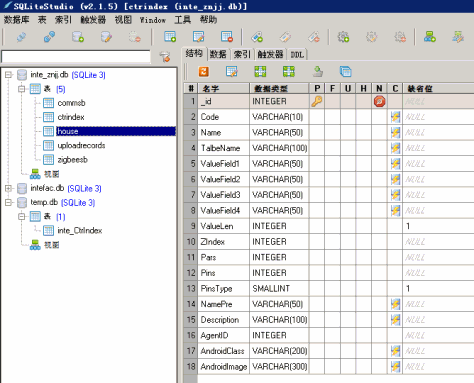This screenshot has width=474, height=383.
Task: Select the TalbeName column name cell
Action: pos(223,148)
